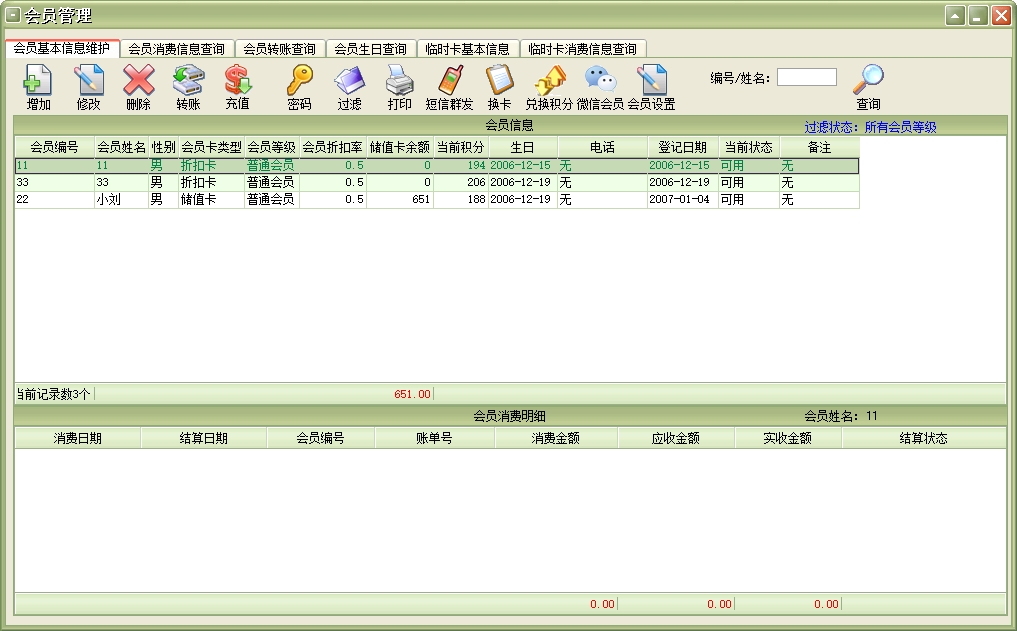Click the 编号/姓名 search input field
The width and height of the screenshot is (1017, 631).
coord(806,78)
